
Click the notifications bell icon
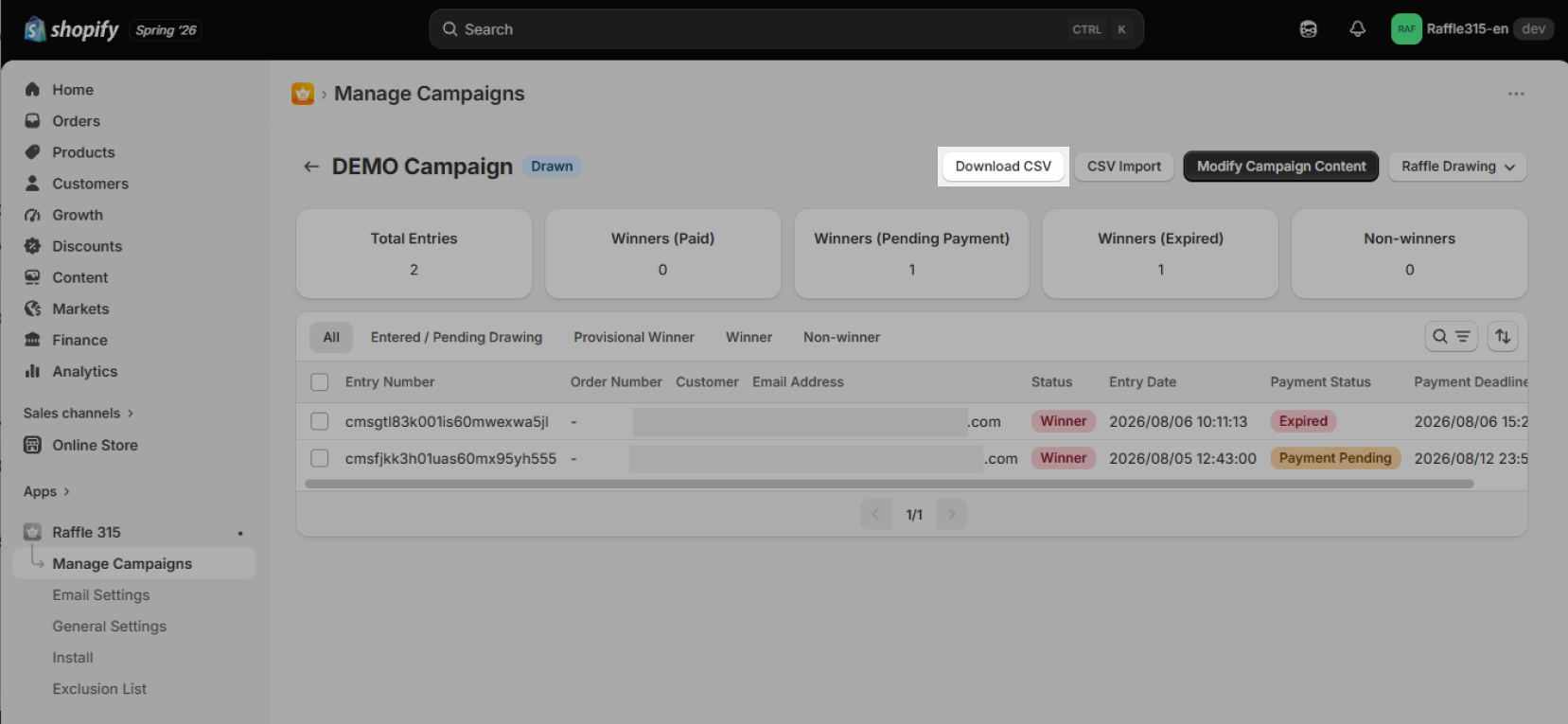[x=1357, y=29]
